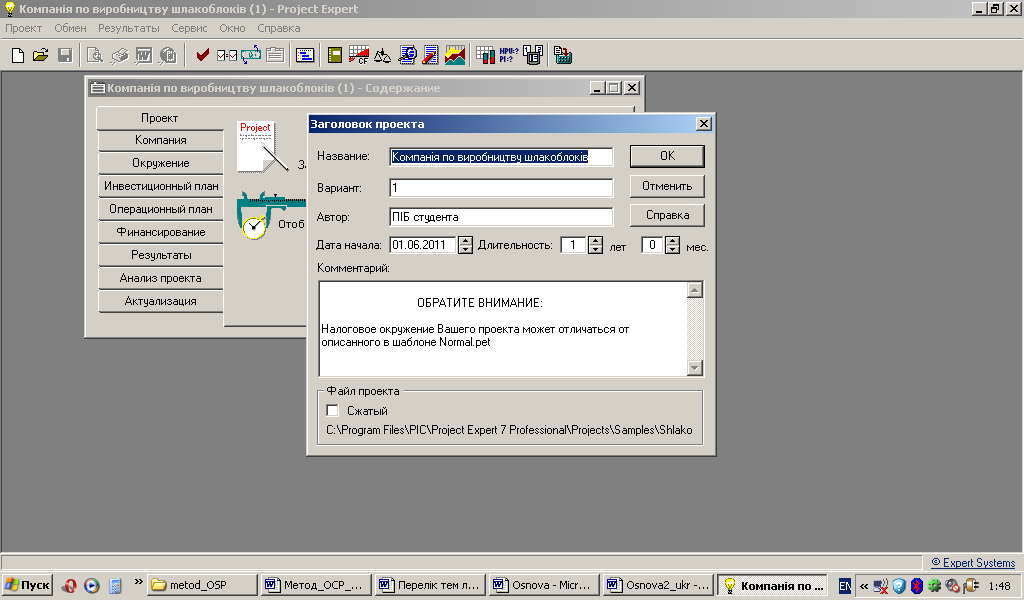Click the Справка button in dialog
This screenshot has width=1024, height=600.
tap(667, 215)
